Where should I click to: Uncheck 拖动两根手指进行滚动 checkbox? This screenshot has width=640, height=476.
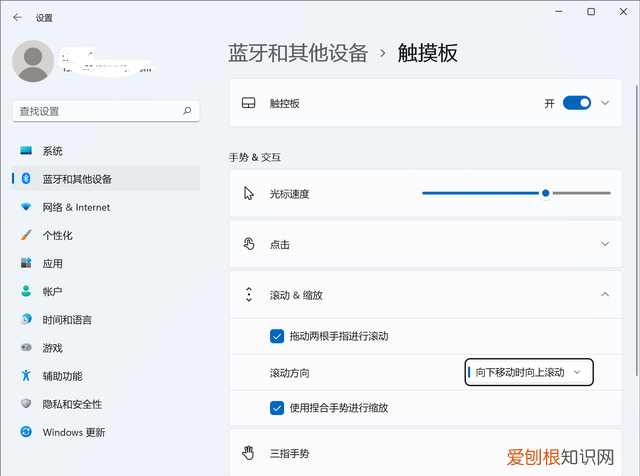pyautogui.click(x=277, y=336)
